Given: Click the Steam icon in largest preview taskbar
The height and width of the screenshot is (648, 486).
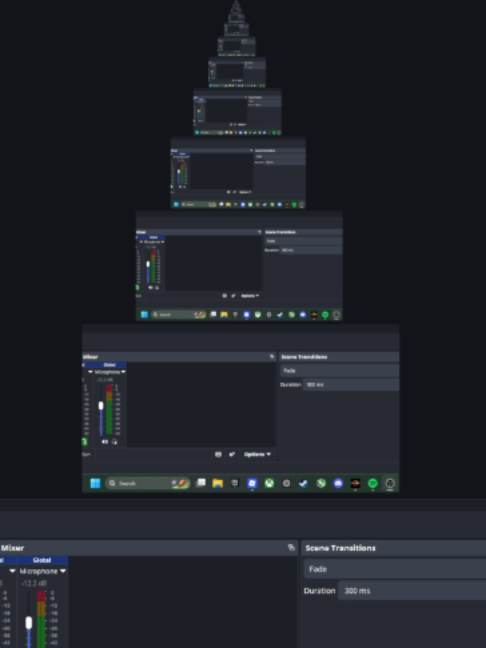Looking at the screenshot, I should click(304, 483).
